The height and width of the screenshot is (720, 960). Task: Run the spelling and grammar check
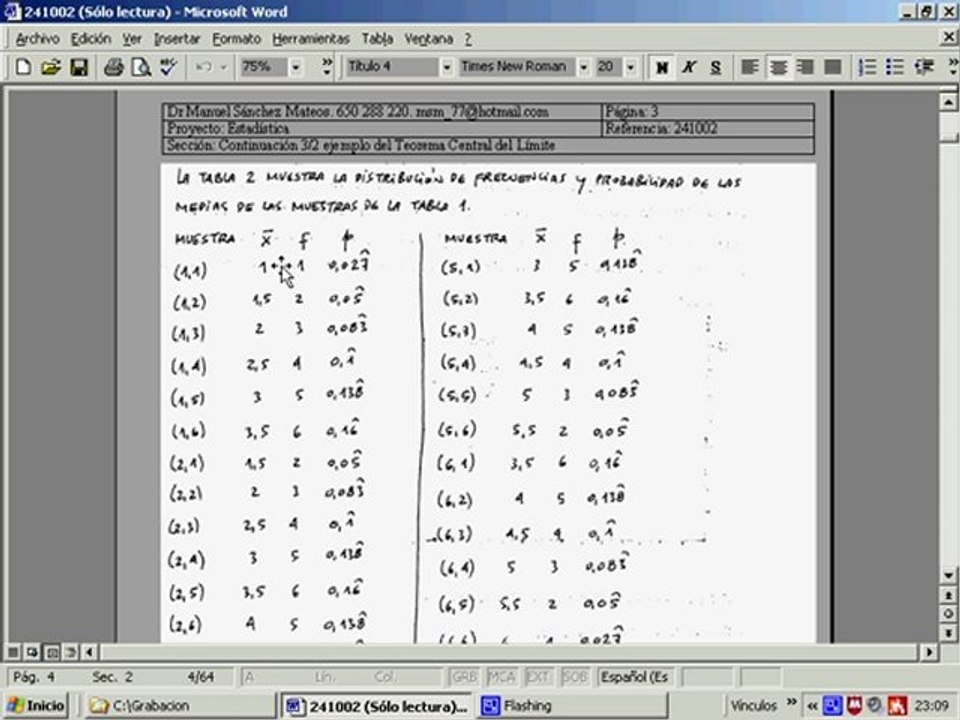tap(168, 67)
